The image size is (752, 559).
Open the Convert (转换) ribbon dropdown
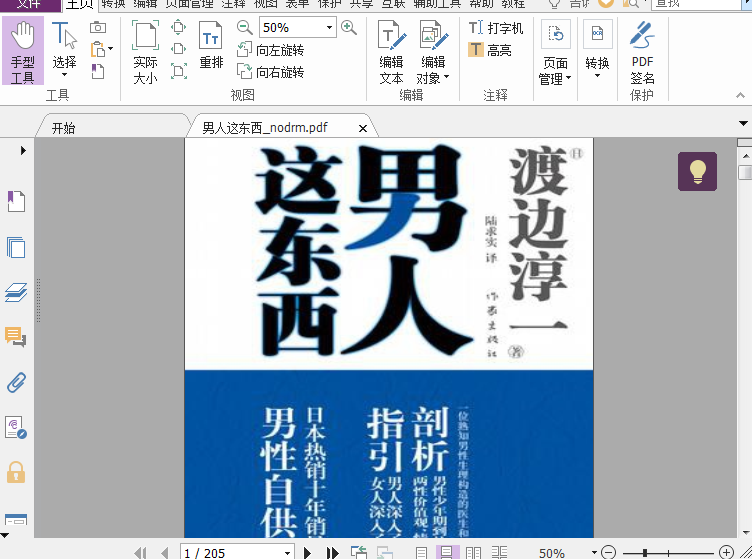click(x=598, y=49)
